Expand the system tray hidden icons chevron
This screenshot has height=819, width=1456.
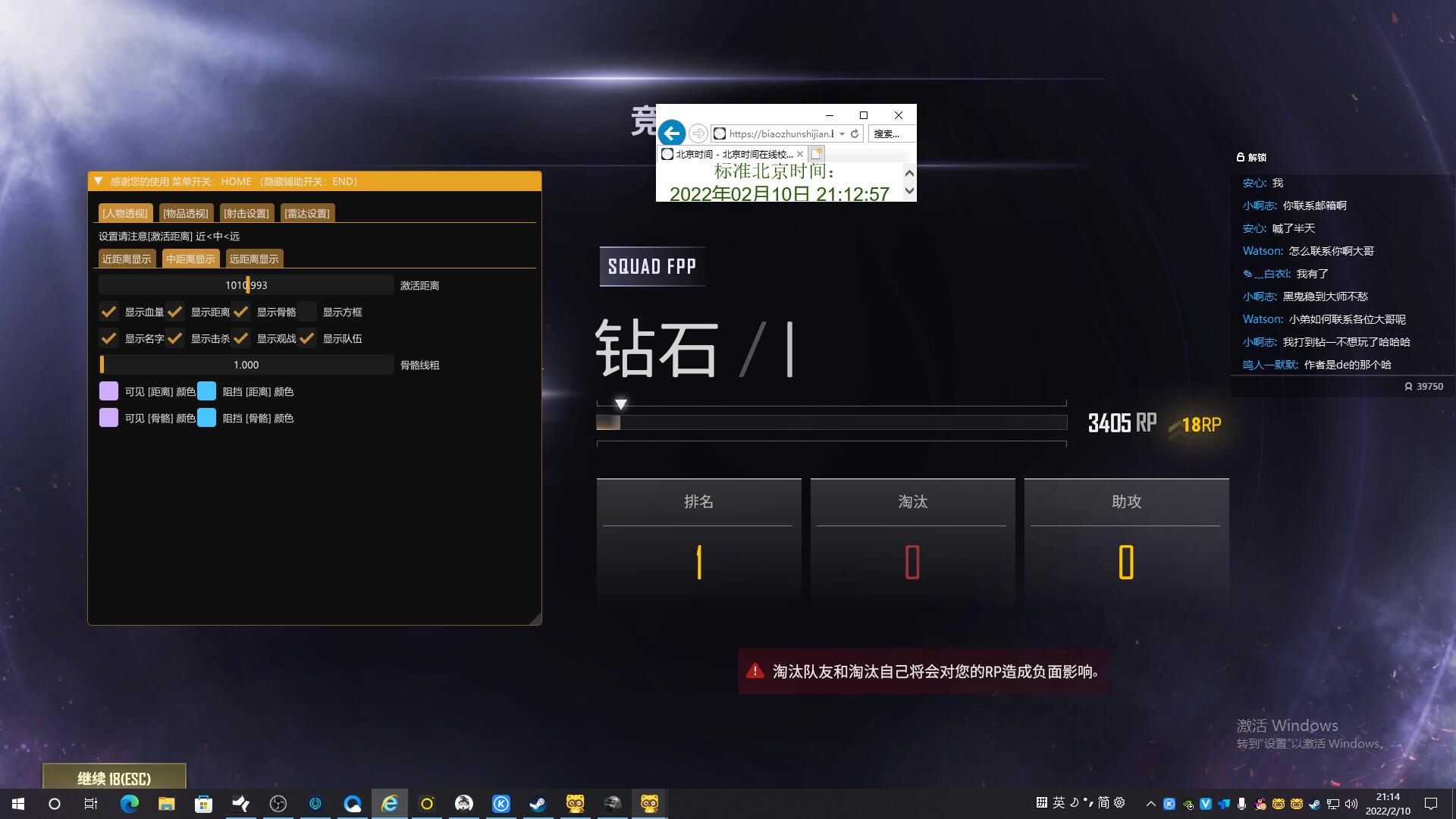1150,804
